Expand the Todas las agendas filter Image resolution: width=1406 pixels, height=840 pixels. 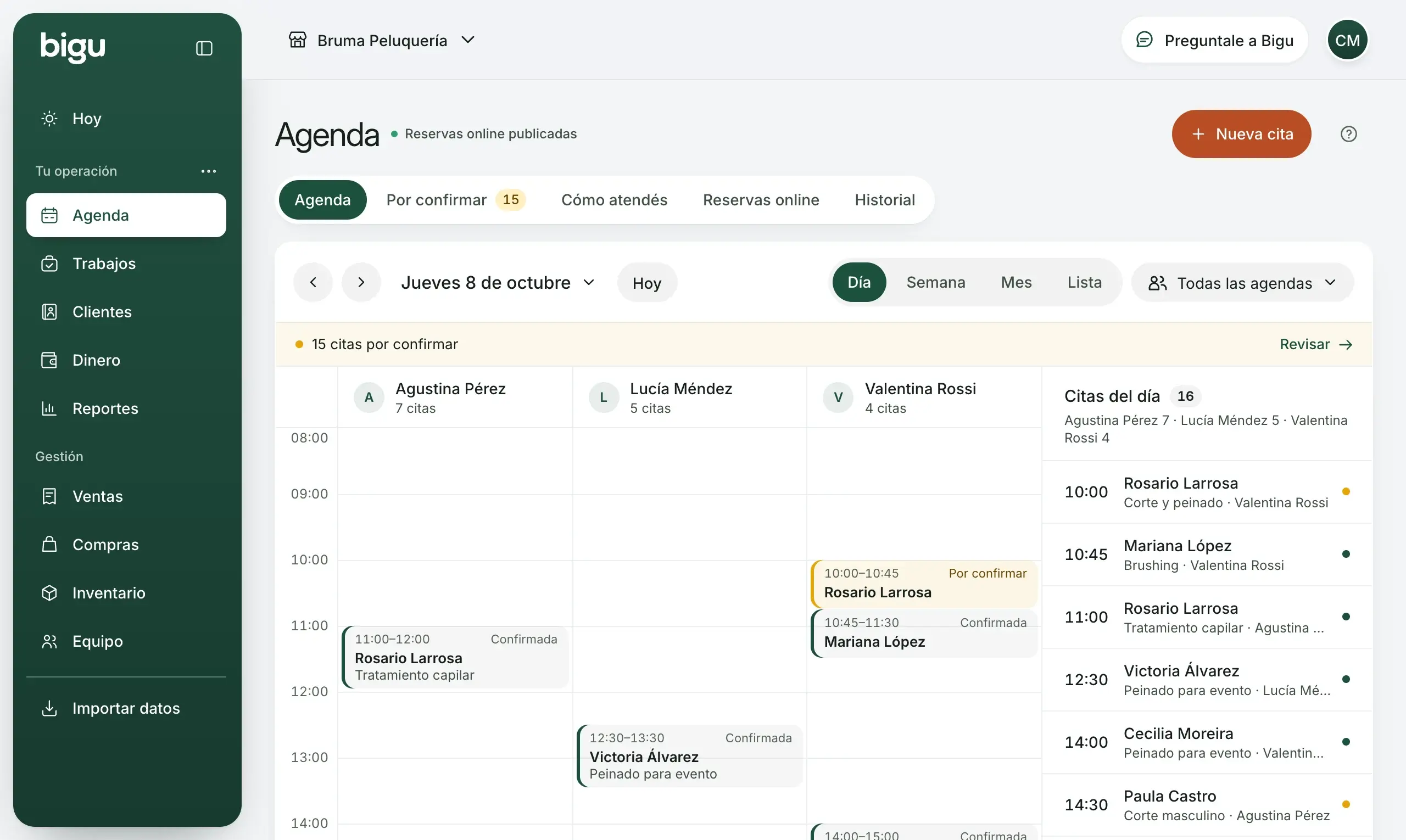(1242, 282)
